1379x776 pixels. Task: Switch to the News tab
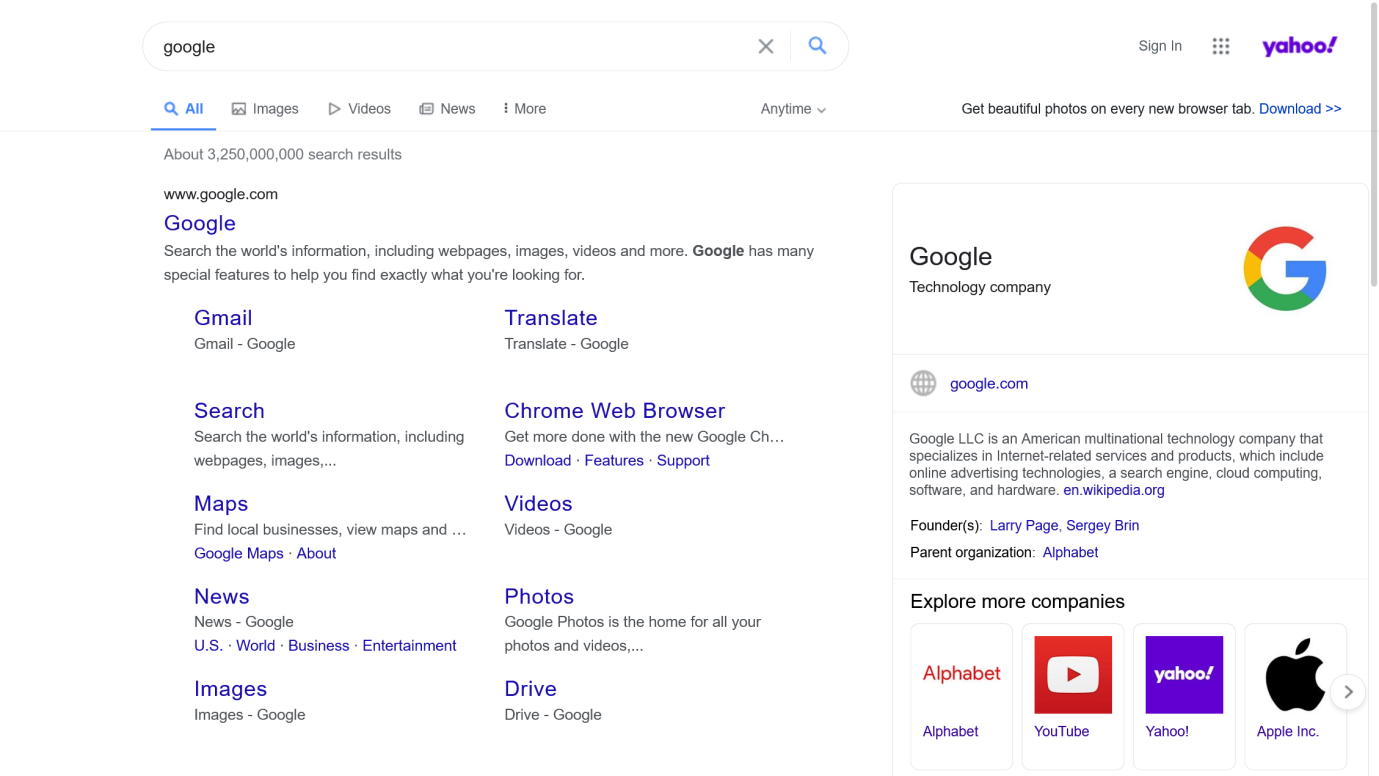tap(447, 109)
